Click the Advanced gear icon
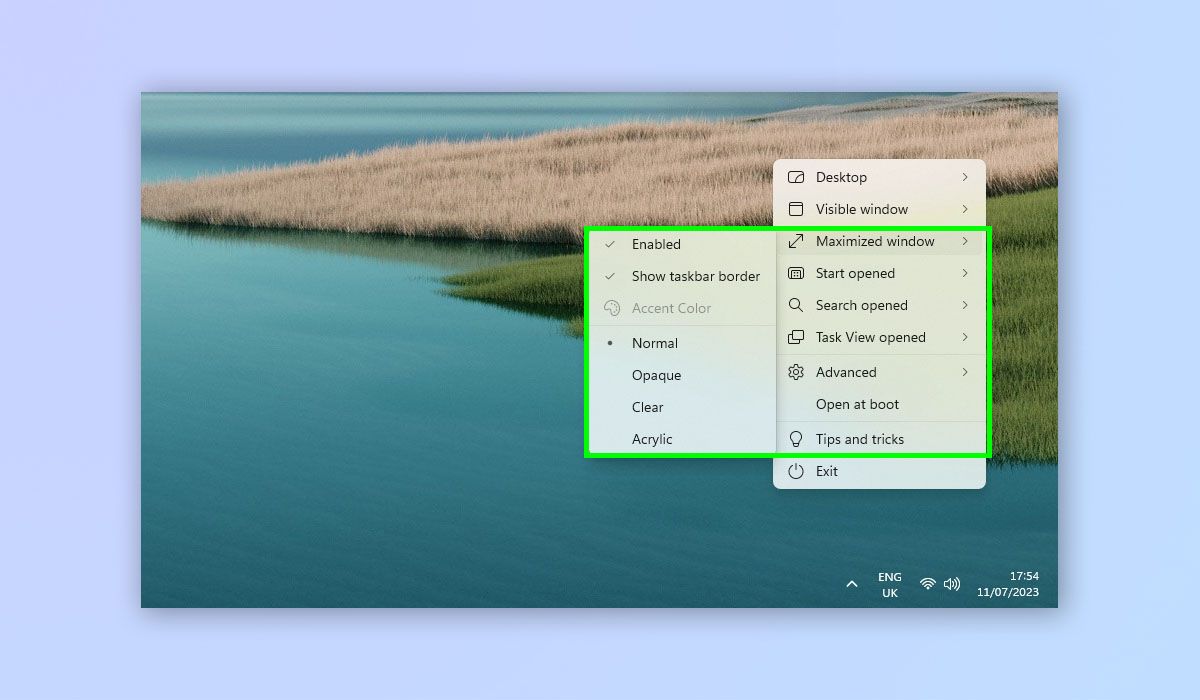This screenshot has width=1200, height=700. click(x=796, y=371)
